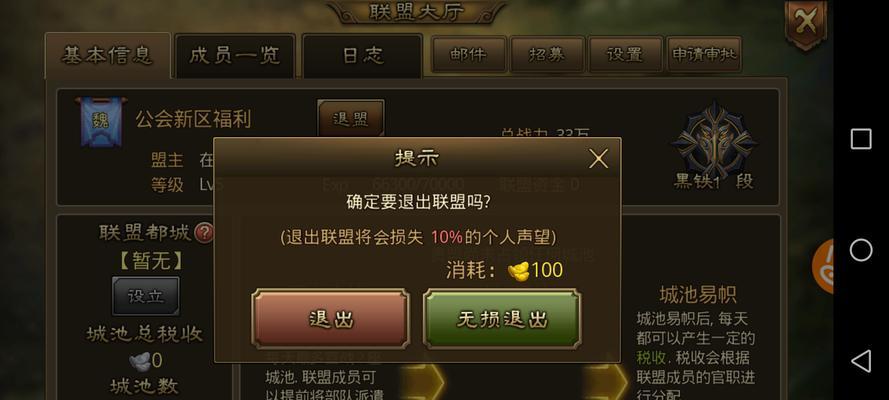Choose the green 无损退出 button

[502, 318]
